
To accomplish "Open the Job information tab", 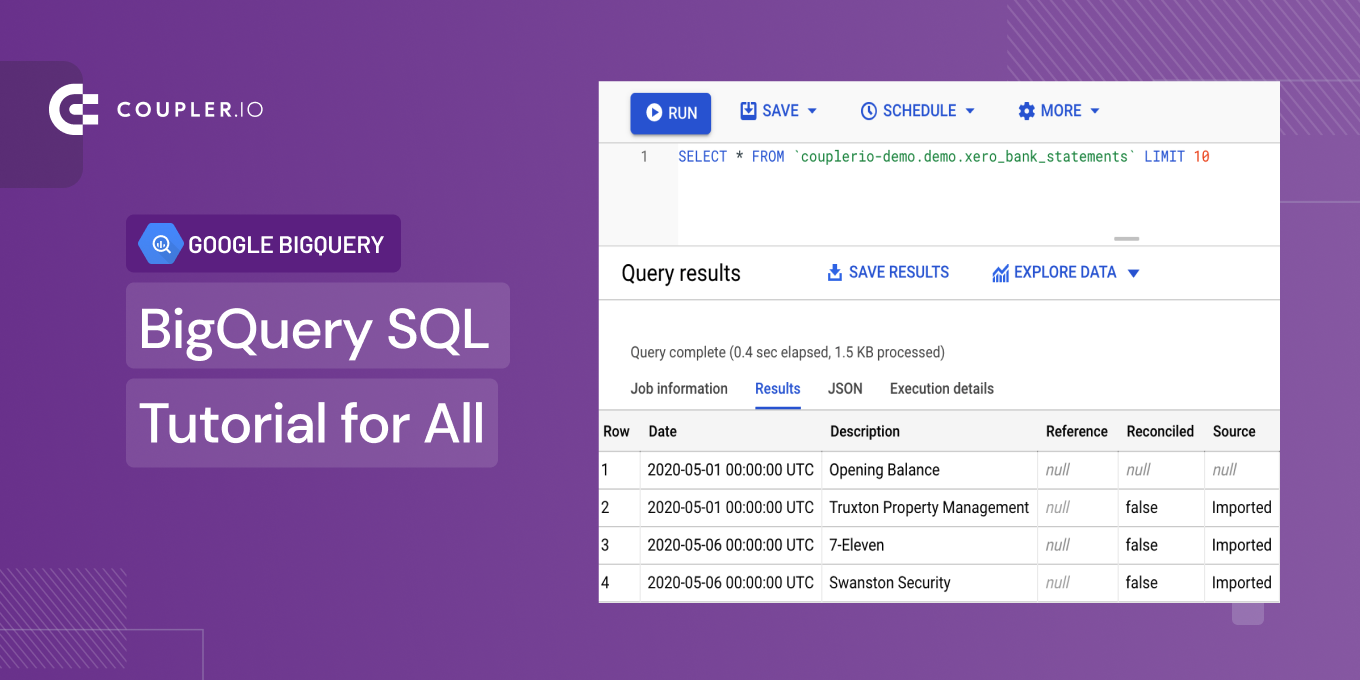I will 679,389.
